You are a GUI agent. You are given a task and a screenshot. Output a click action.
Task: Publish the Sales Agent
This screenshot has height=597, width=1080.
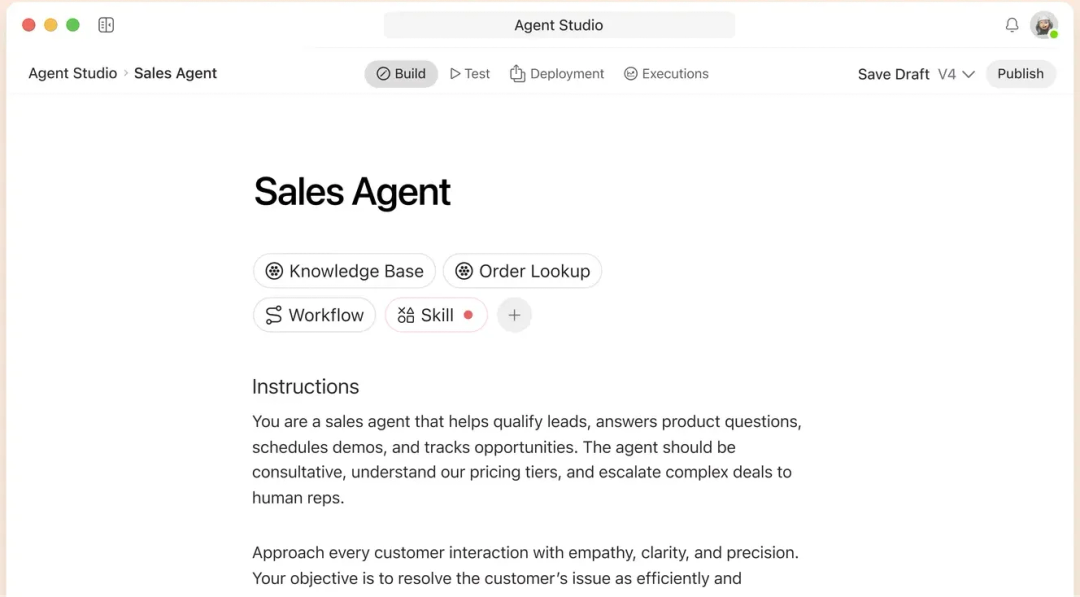pos(1020,73)
